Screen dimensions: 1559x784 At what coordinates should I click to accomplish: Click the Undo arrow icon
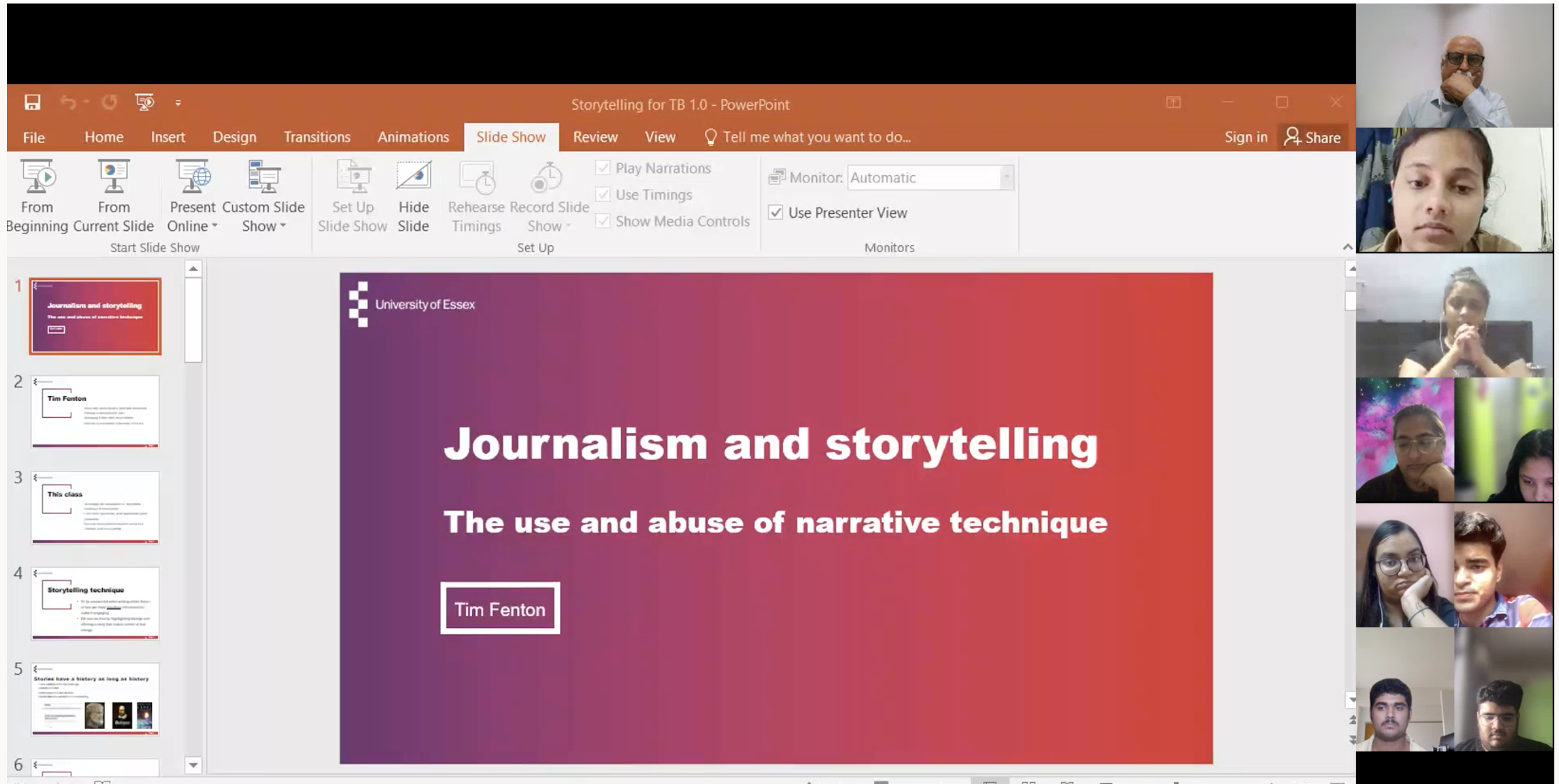coord(68,102)
